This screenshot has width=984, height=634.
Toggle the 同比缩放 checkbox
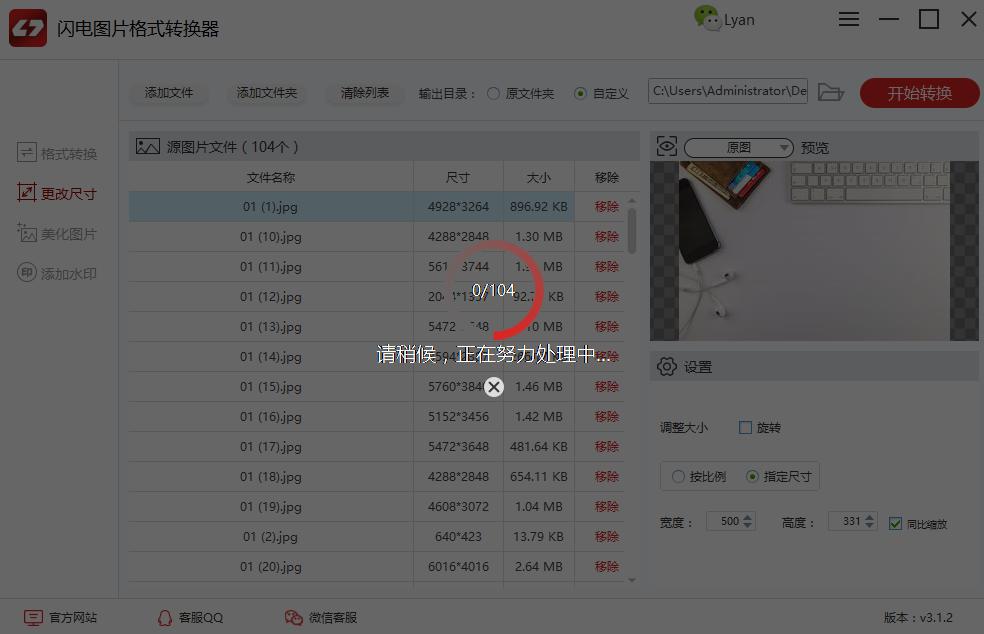(895, 523)
